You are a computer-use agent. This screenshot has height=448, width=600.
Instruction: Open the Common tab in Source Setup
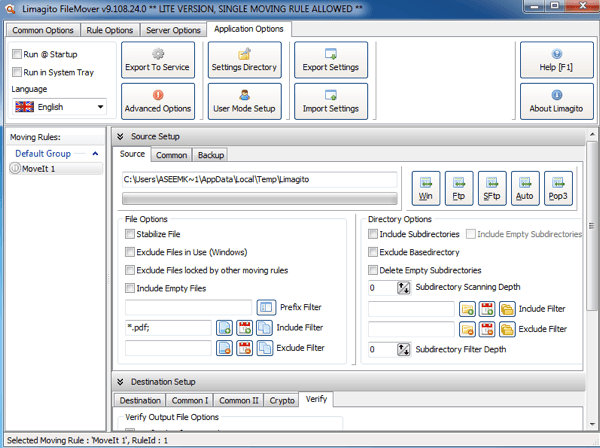171,155
